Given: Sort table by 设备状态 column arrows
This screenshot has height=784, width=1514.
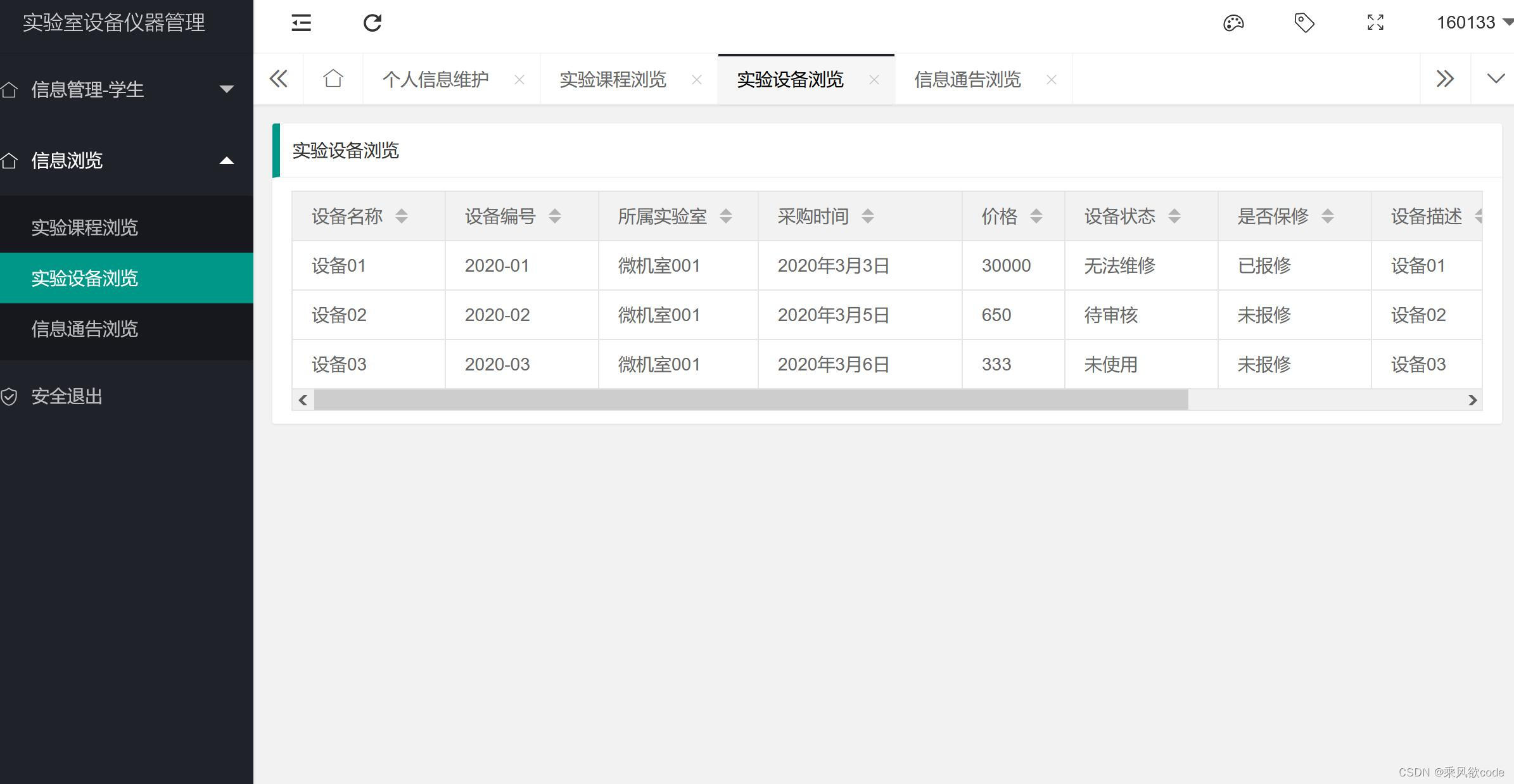Looking at the screenshot, I should point(1174,217).
